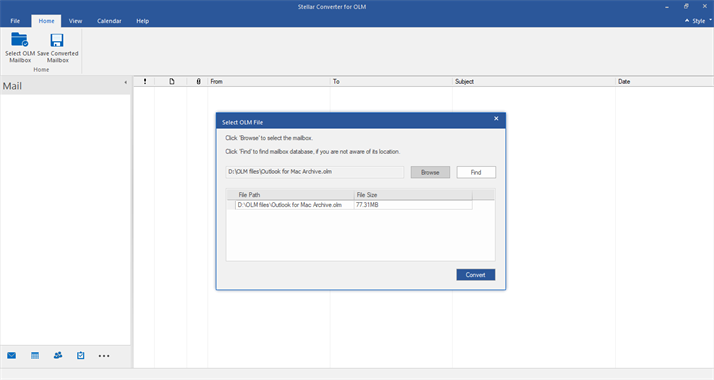
Task: Switch to the View tab
Action: pos(75,21)
